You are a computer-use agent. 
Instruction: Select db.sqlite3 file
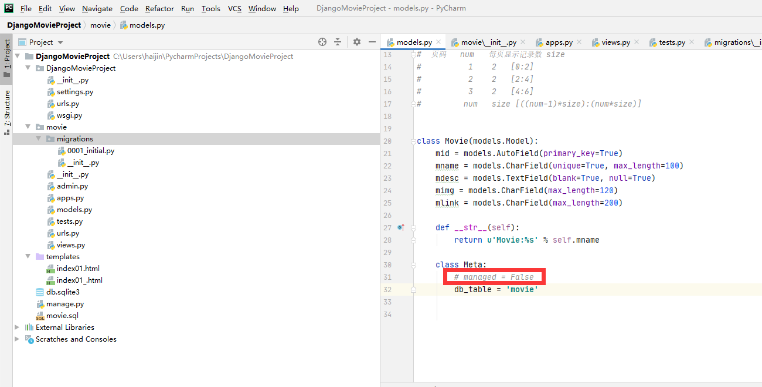click(x=58, y=292)
